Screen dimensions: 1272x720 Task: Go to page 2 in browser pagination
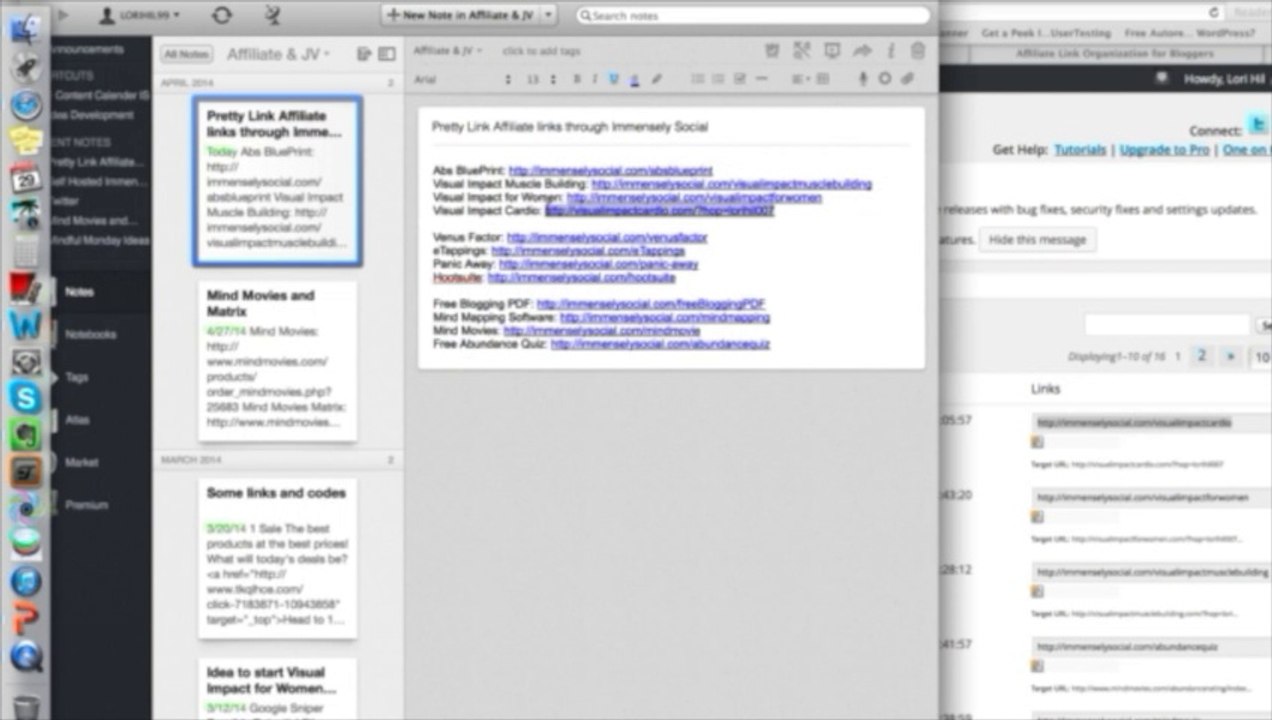[x=1202, y=356]
